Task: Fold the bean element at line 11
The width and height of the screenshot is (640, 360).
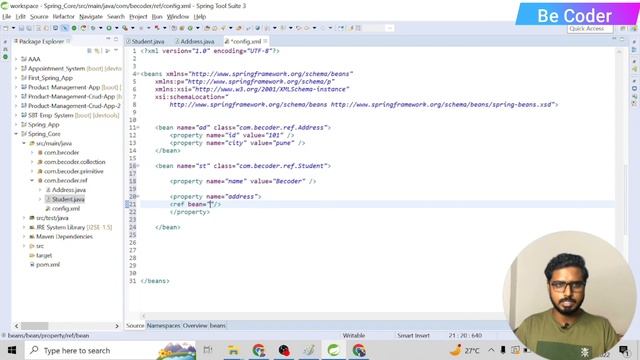Action: (x=138, y=128)
